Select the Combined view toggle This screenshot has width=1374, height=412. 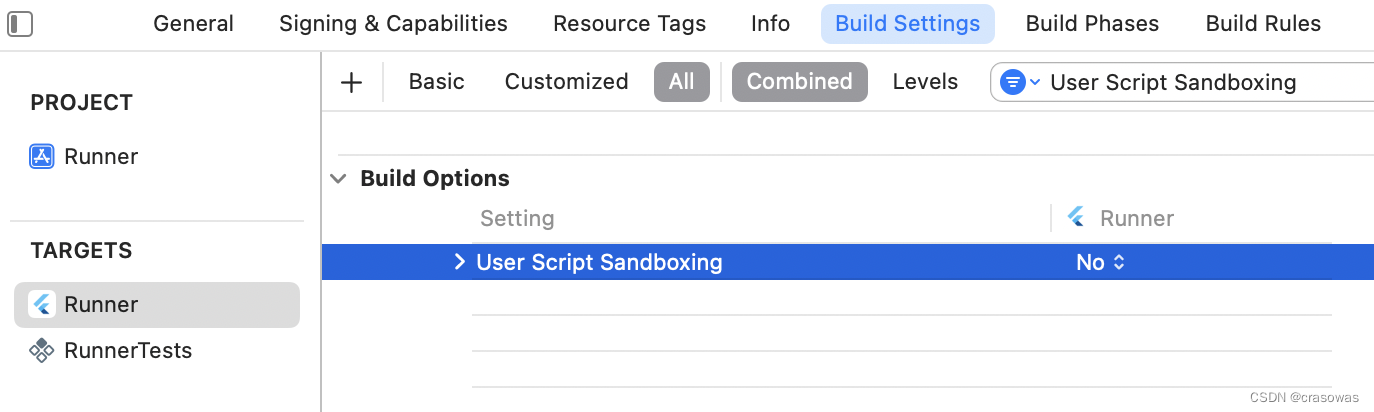coord(799,82)
